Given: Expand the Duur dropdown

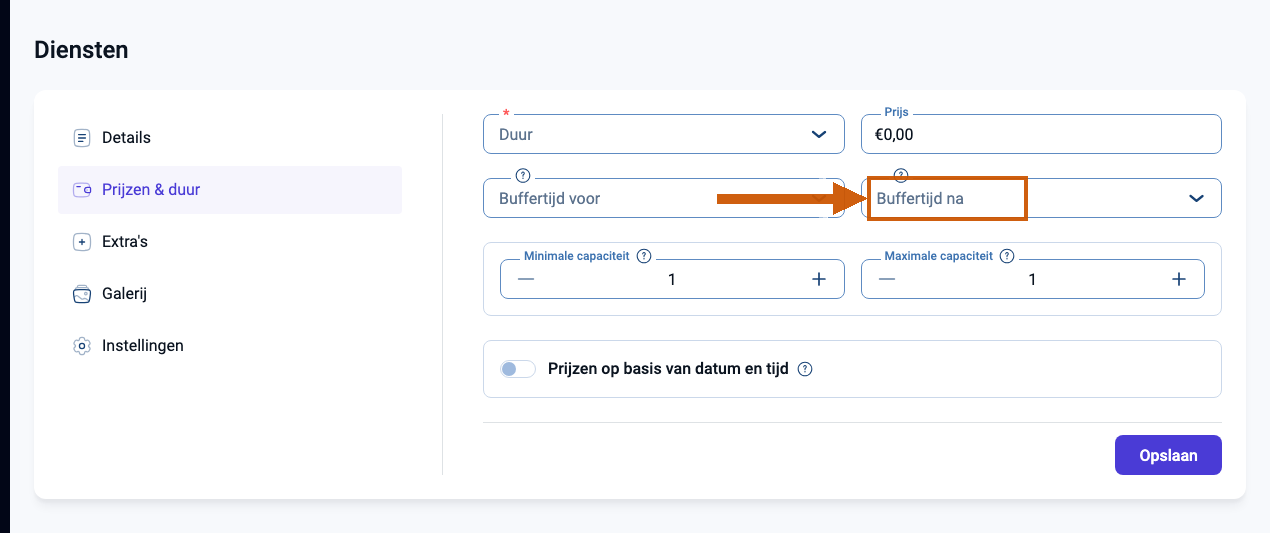Looking at the screenshot, I should (664, 134).
